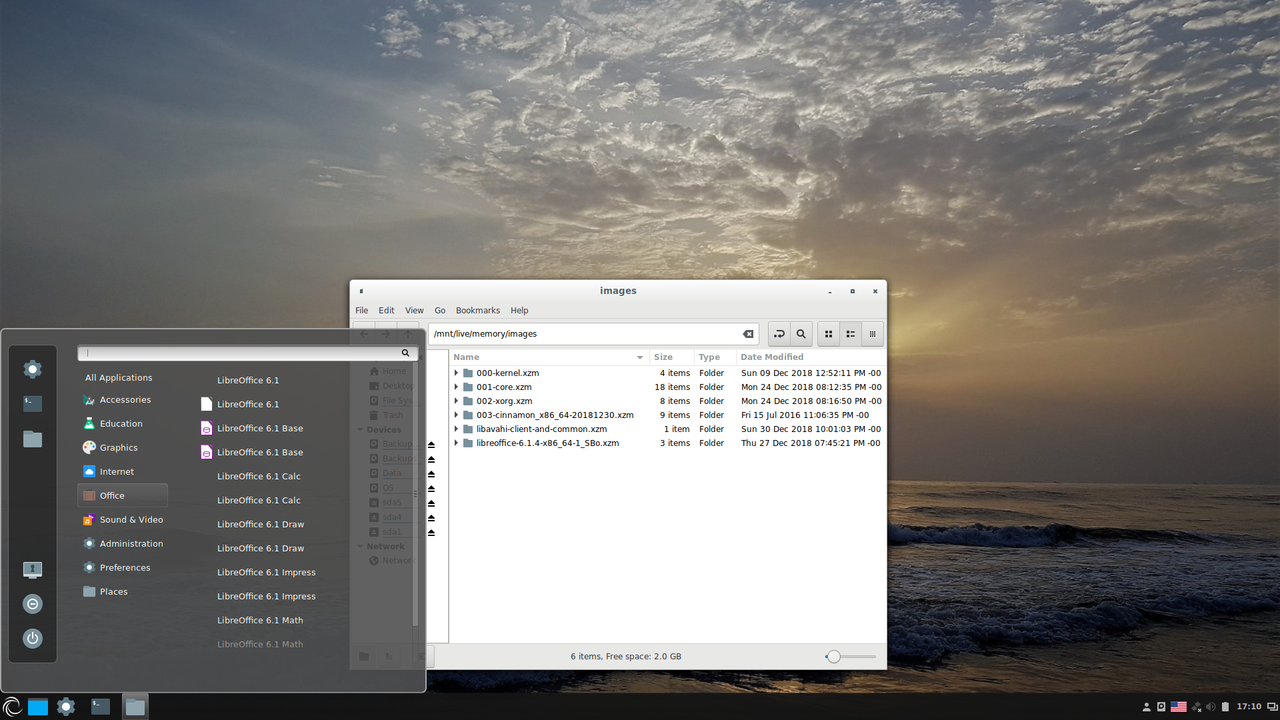
Task: Sort by the Date Modified column header
Action: [810, 357]
